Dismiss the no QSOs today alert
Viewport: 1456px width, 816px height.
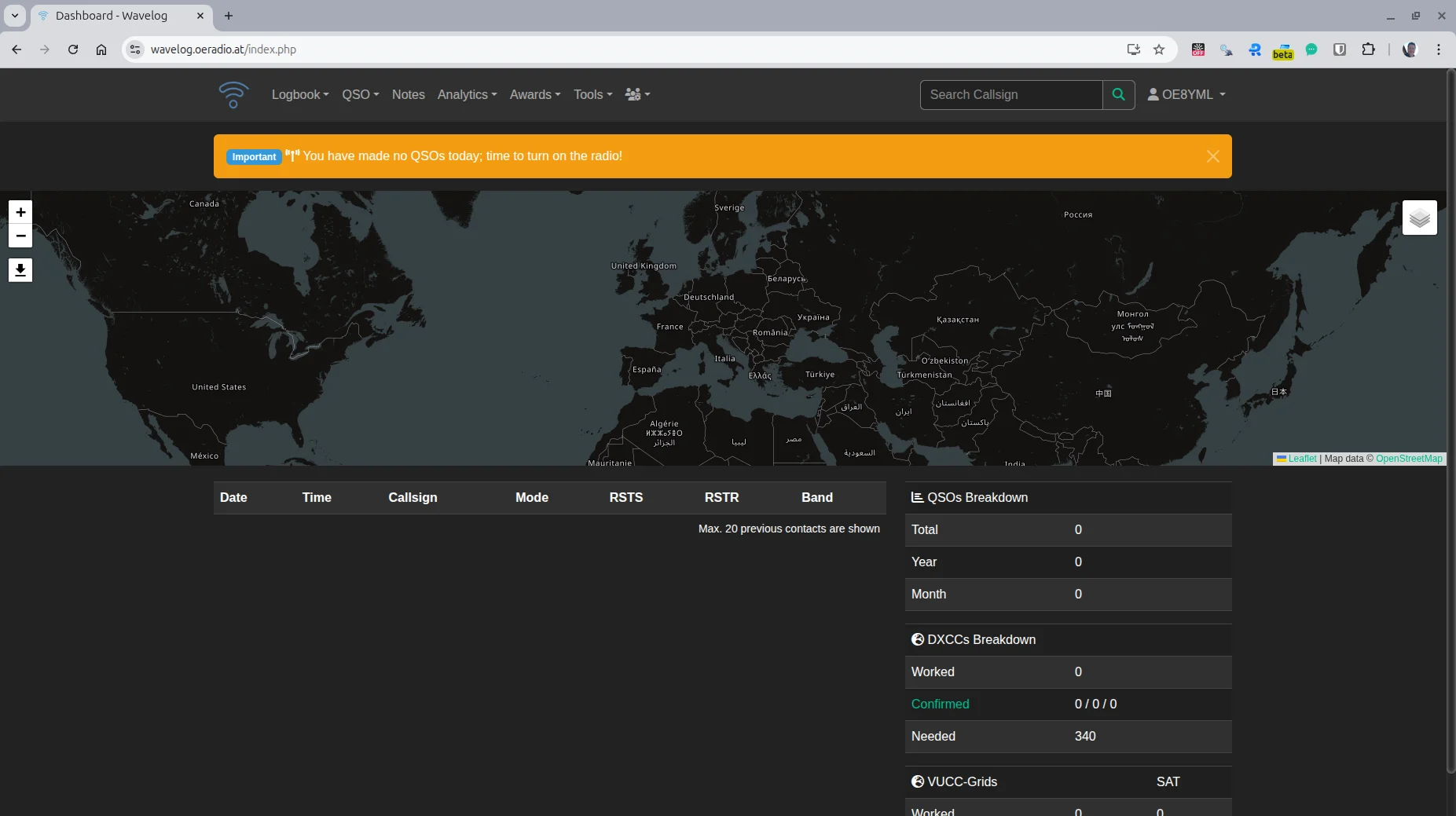pos(1212,156)
